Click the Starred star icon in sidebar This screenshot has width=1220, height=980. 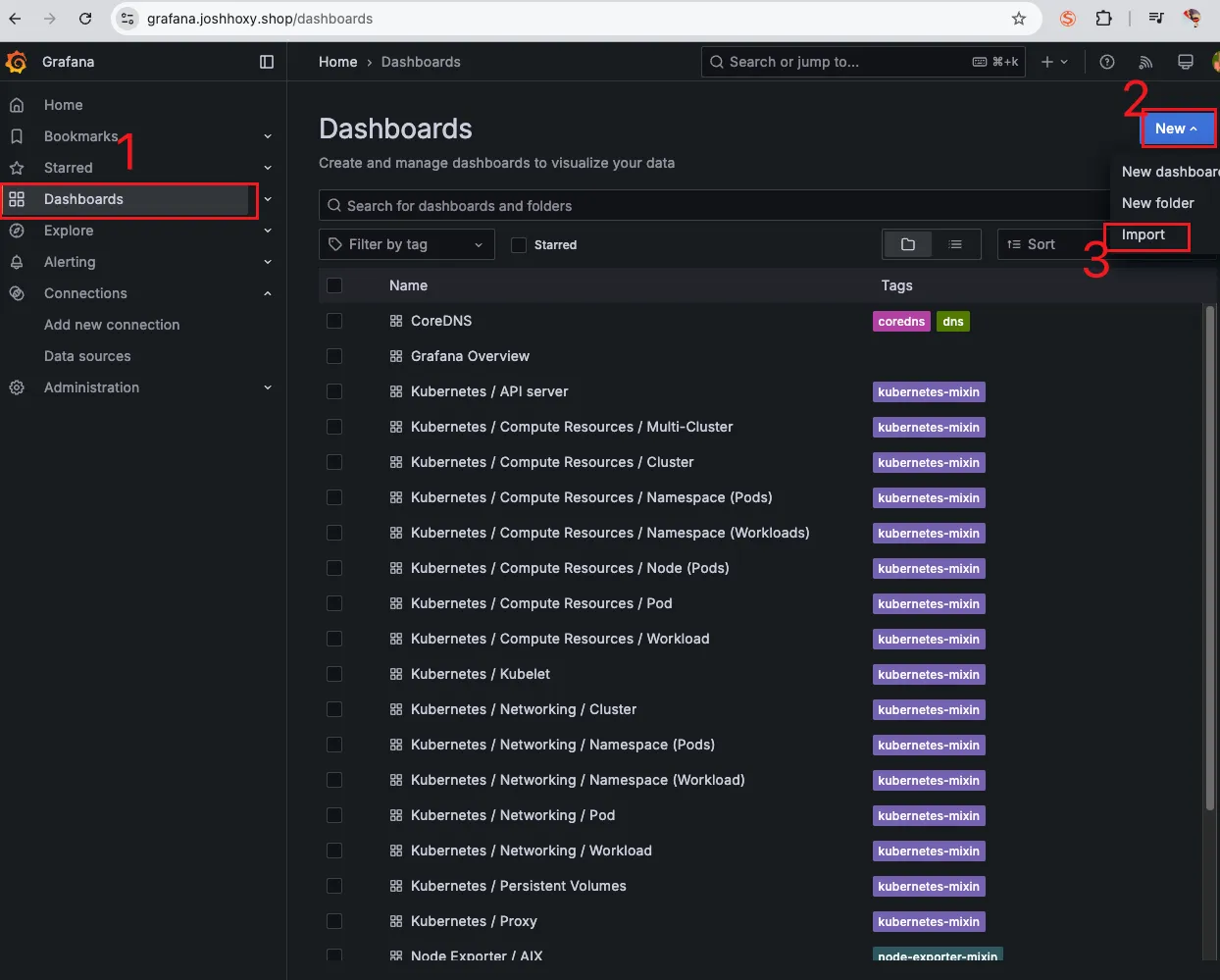(17, 168)
